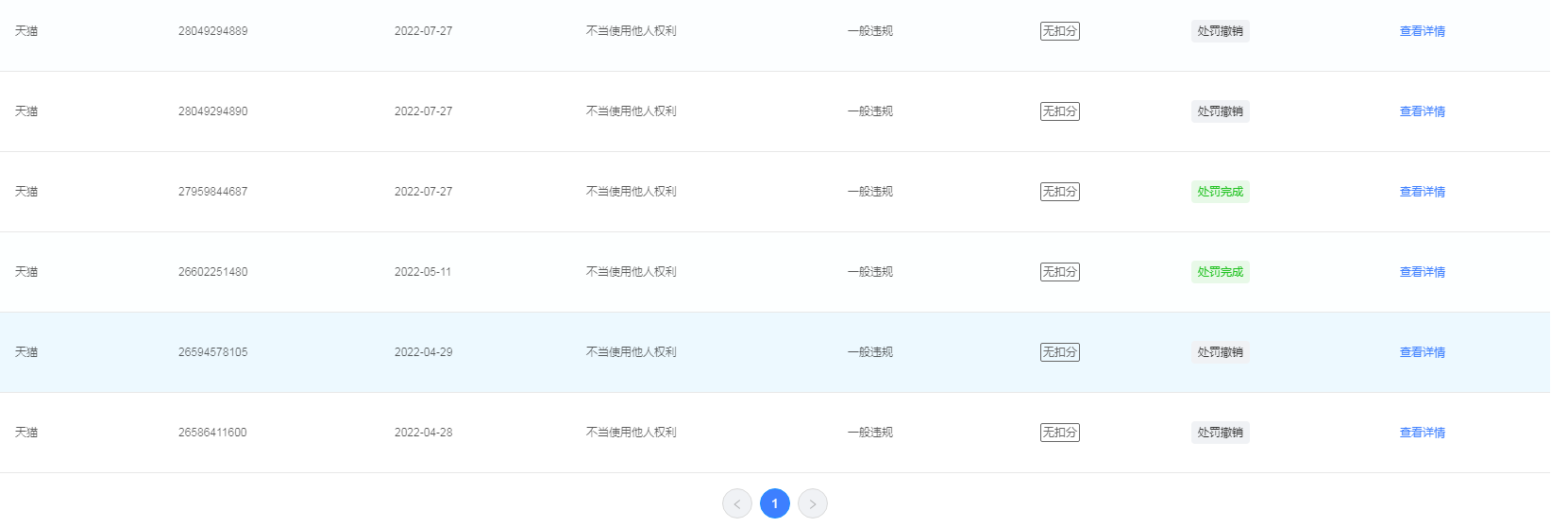
Task: Open 查看详情 for record 28049294890
Action: tap(1422, 111)
